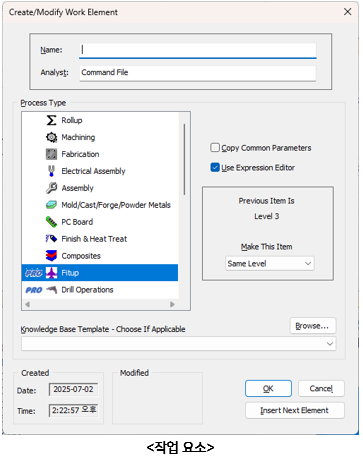Confirm with the OK button

(x=268, y=389)
